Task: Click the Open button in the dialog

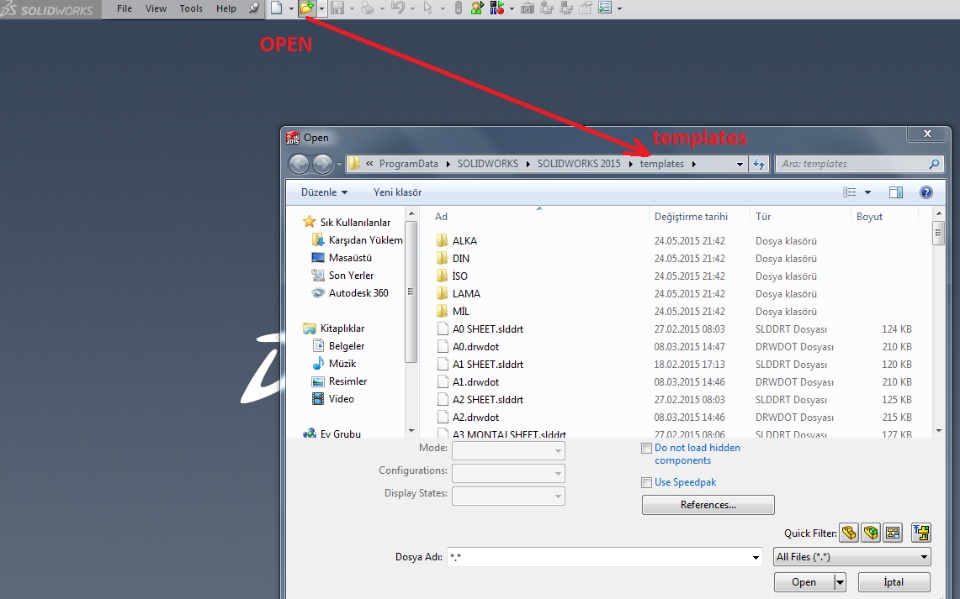Action: tap(804, 582)
